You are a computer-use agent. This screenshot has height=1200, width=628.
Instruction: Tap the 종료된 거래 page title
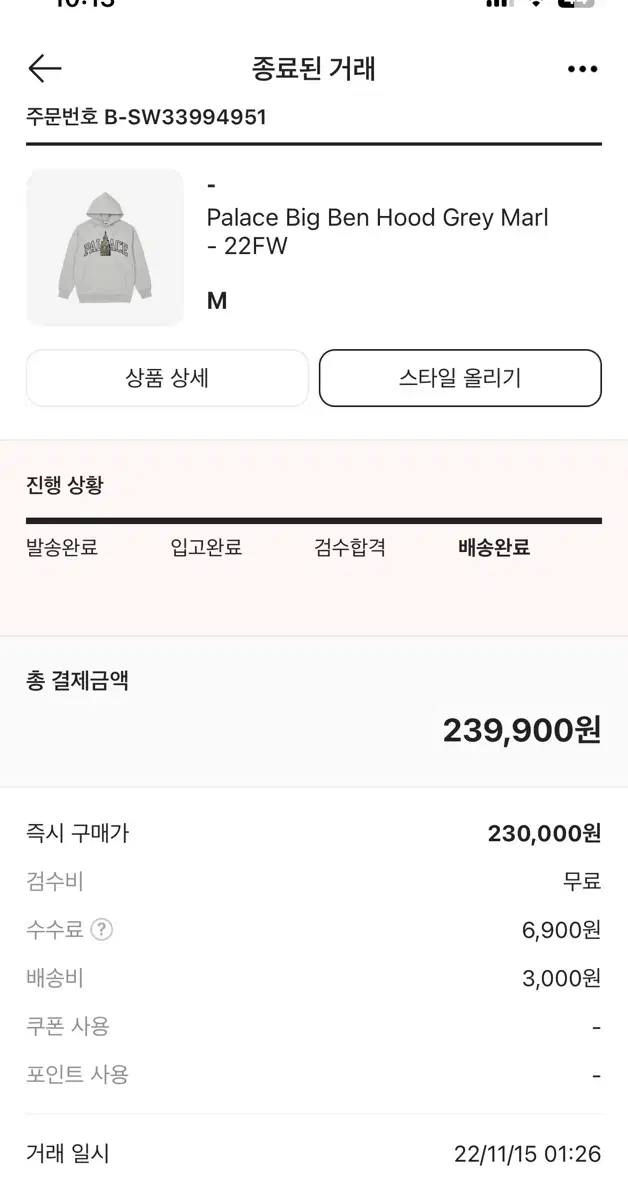click(x=314, y=69)
